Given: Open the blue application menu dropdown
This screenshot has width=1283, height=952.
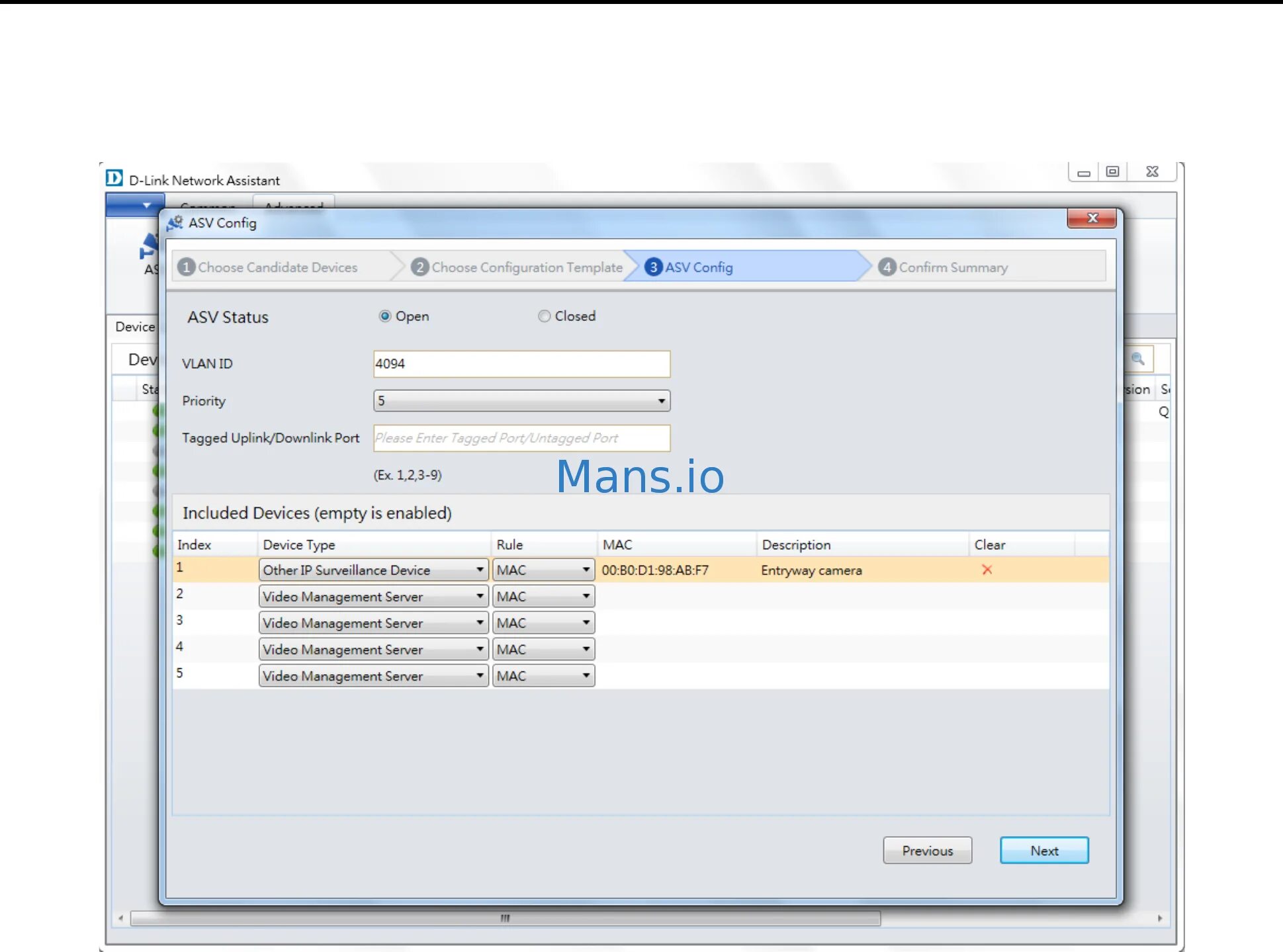Looking at the screenshot, I should (x=135, y=205).
